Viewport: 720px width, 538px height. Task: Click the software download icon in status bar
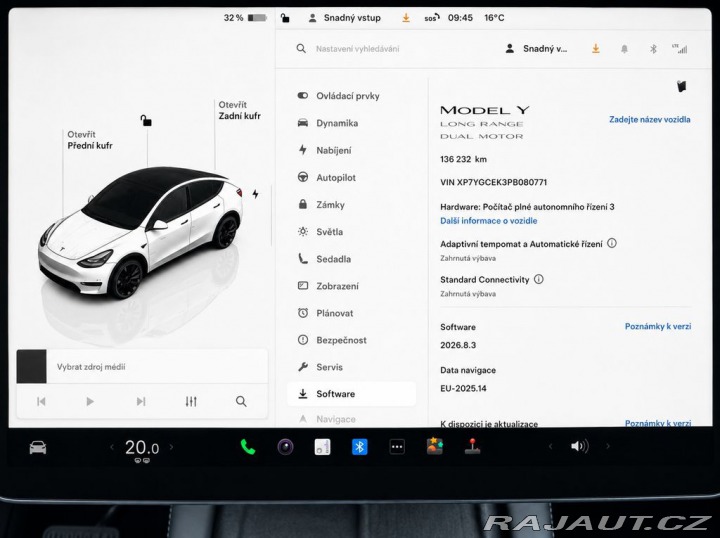406,18
